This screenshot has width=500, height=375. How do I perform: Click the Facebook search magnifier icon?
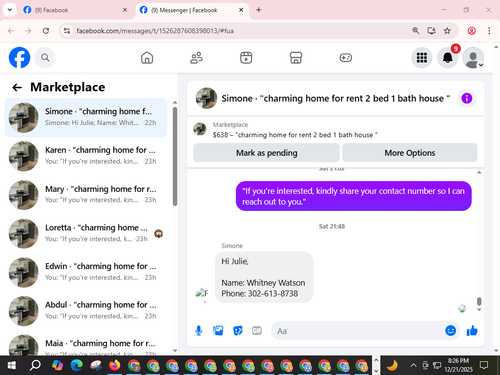click(45, 58)
